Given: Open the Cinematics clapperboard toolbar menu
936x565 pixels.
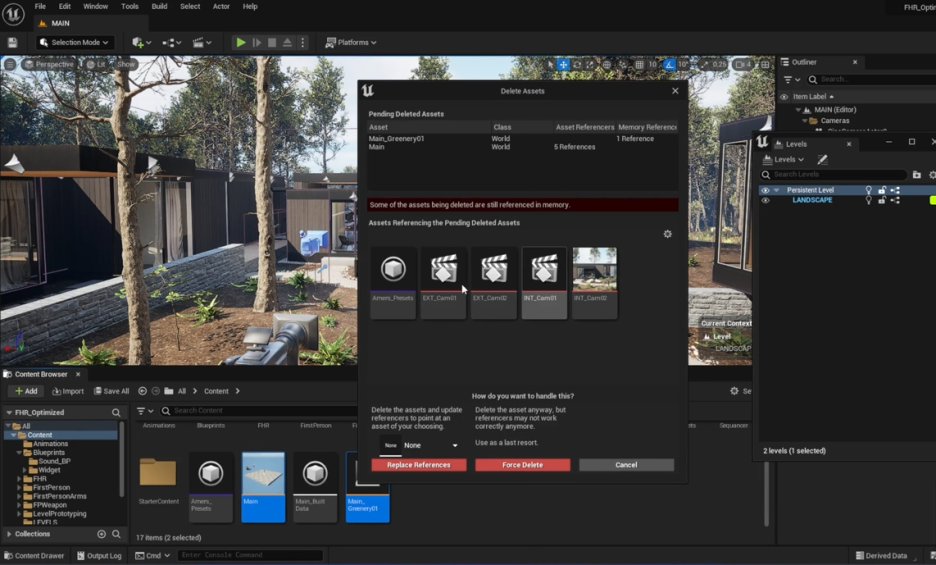Looking at the screenshot, I should click(202, 42).
